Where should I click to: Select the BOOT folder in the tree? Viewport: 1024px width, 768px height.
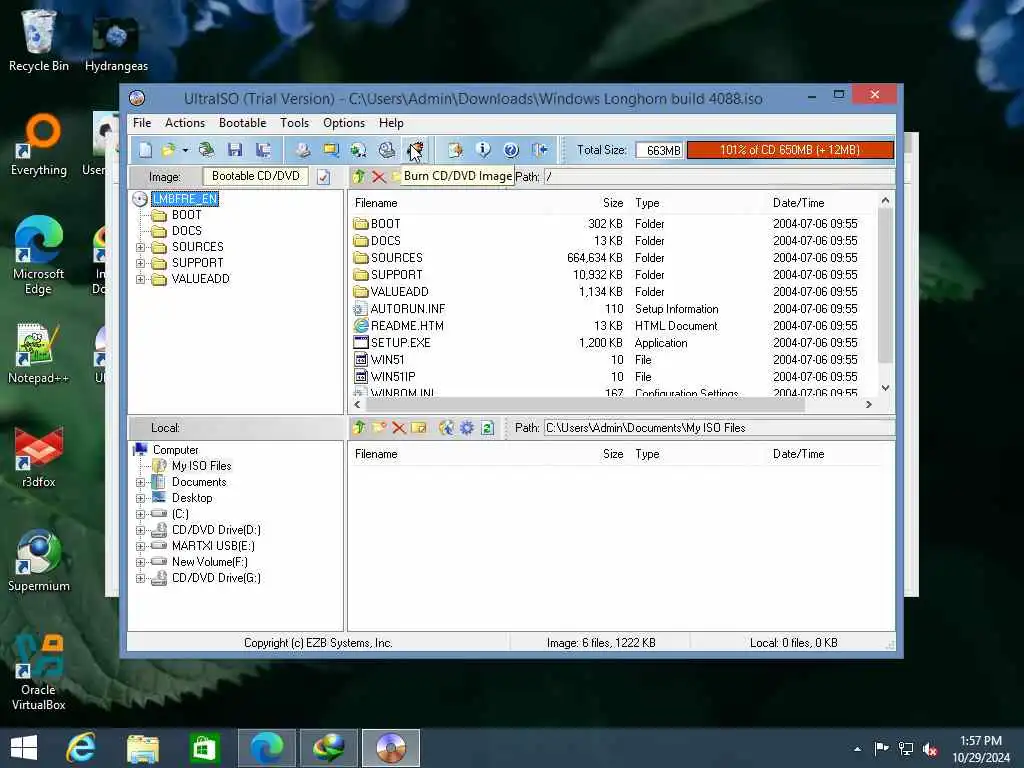point(186,215)
